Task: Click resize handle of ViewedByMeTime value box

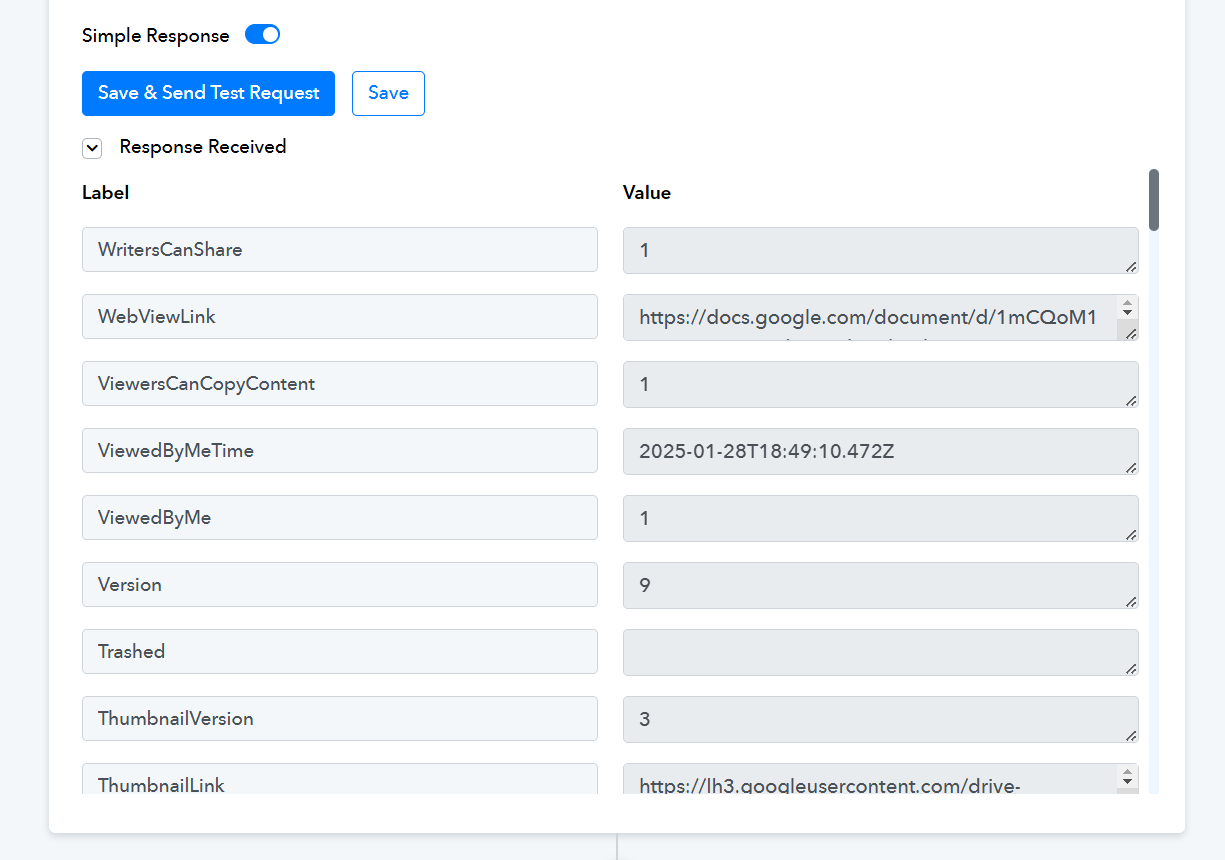Action: 1130,467
